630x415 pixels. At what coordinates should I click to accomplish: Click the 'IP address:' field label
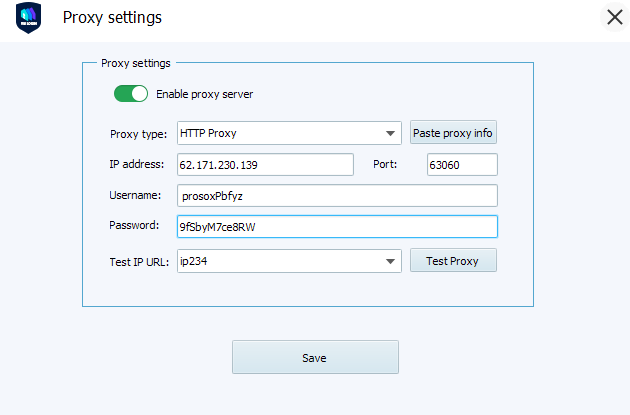tap(136, 164)
